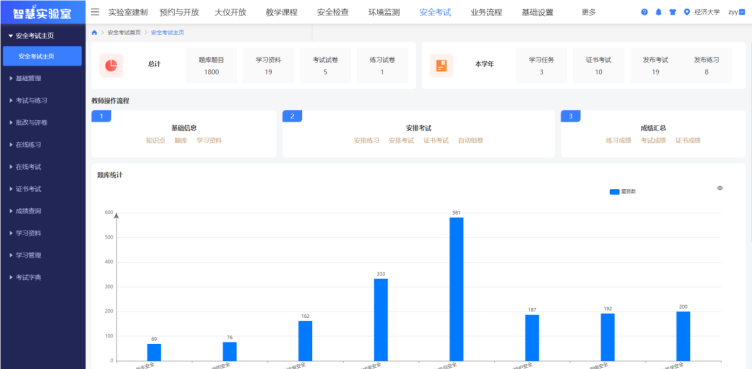Click the 练习试卷 1 stat card

point(382,66)
